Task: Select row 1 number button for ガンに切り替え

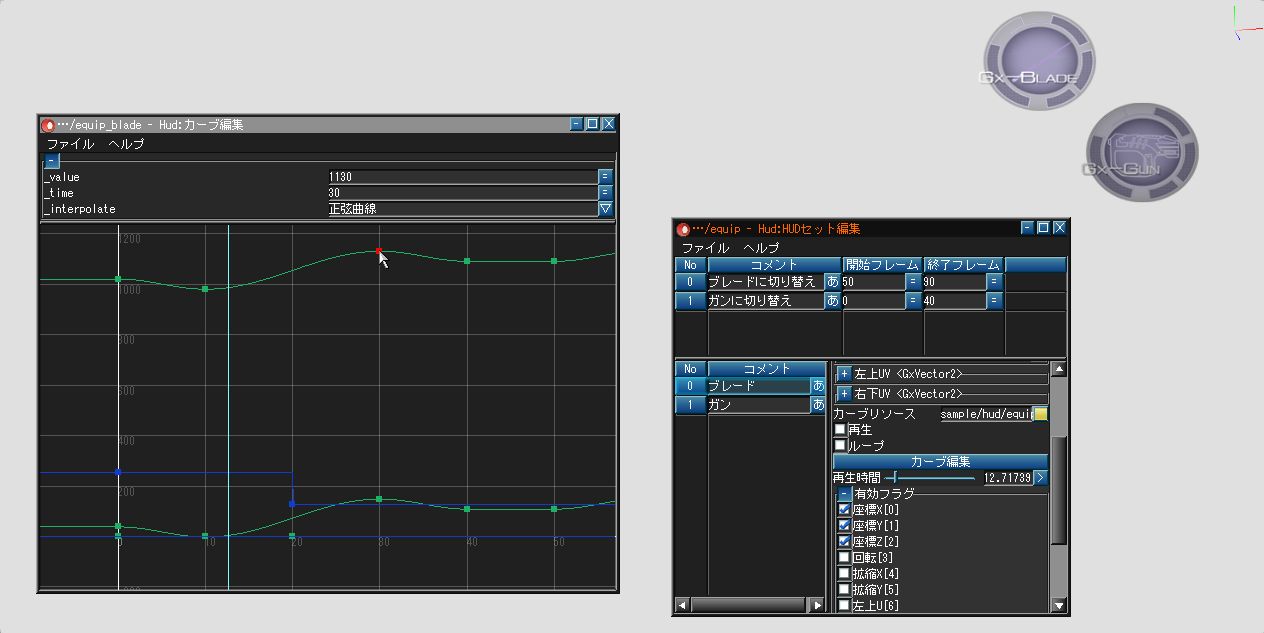Action: pos(691,300)
